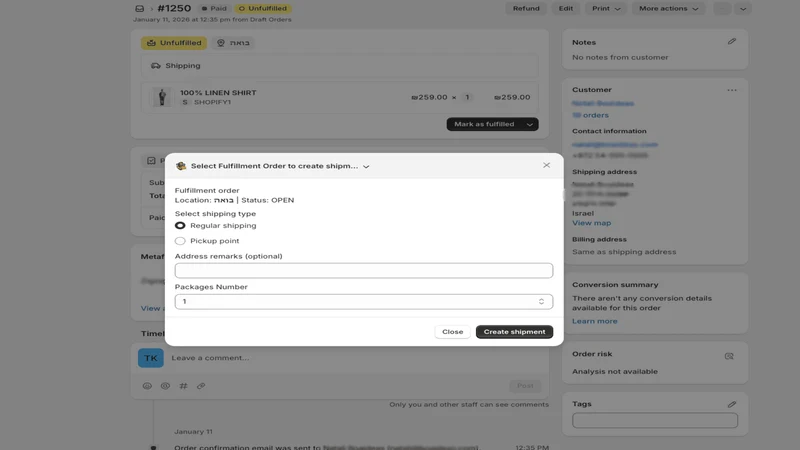The height and width of the screenshot is (450, 800).
Task: Open the More actions dropdown
Action: coord(668,8)
